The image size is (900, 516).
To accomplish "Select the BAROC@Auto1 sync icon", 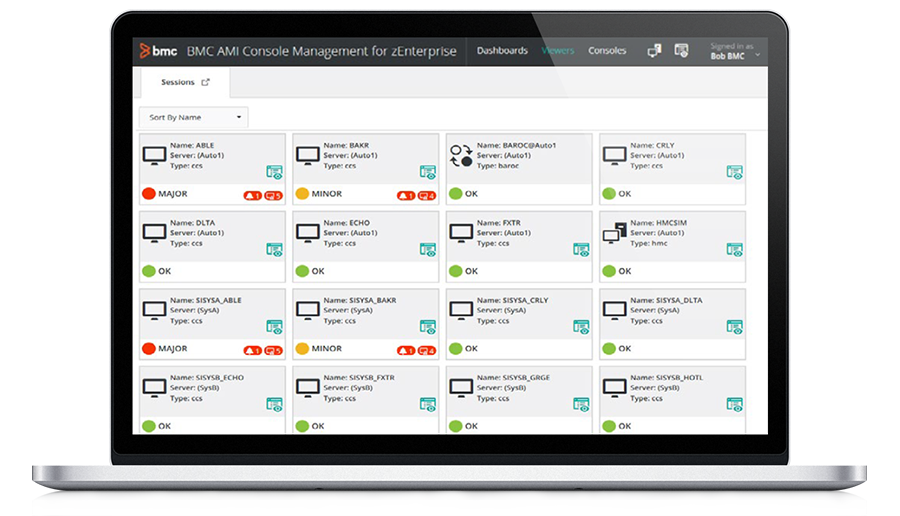I will point(460,155).
